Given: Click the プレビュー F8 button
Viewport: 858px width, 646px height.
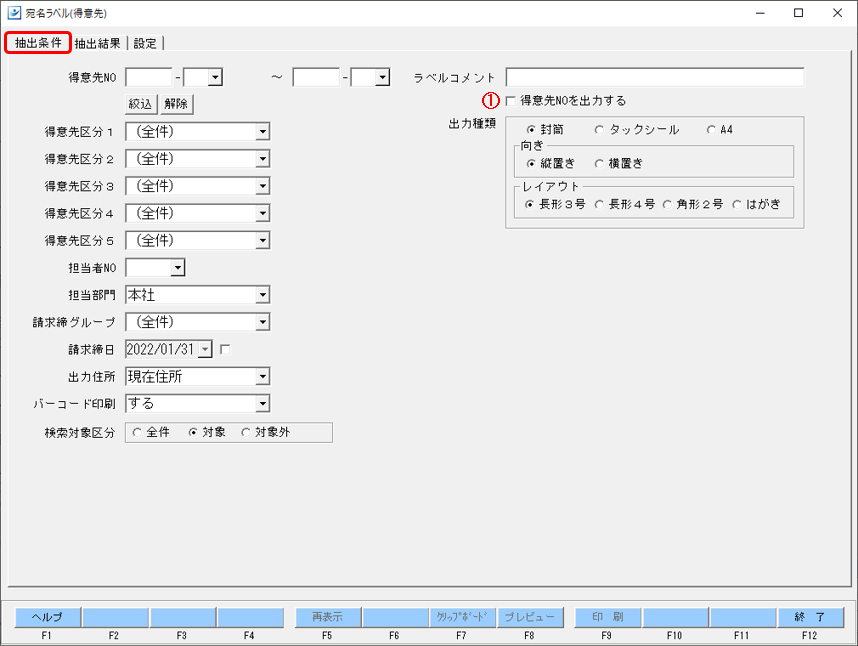Looking at the screenshot, I should click(529, 618).
